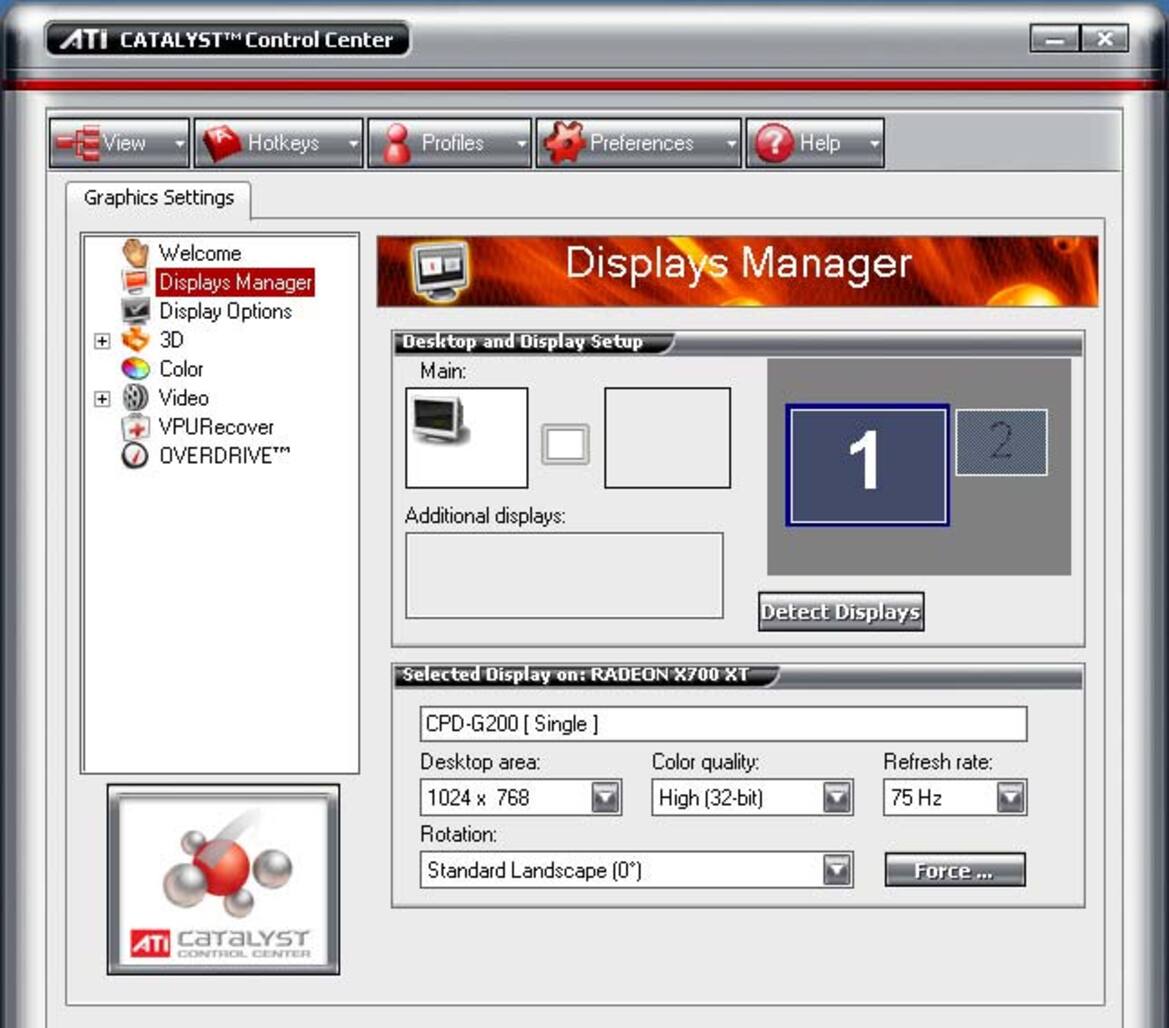Click the Force... button
The height and width of the screenshot is (1028, 1169).
point(955,870)
